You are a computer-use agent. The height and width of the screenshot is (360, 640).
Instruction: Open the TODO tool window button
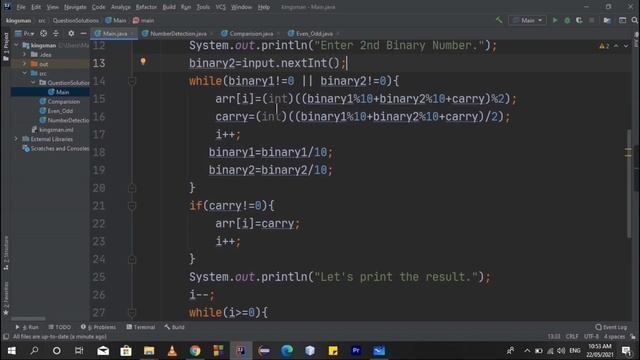pos(60,327)
